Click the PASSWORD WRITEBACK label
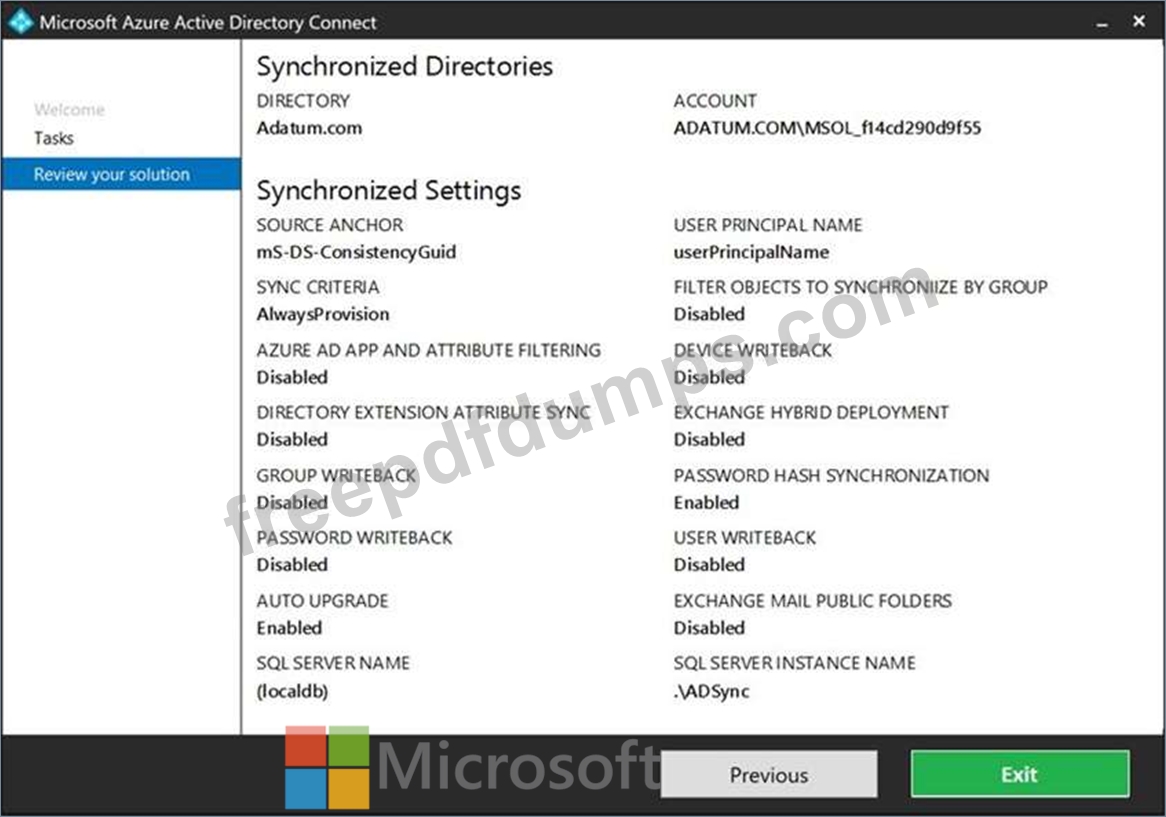The height and width of the screenshot is (817, 1166). click(355, 538)
